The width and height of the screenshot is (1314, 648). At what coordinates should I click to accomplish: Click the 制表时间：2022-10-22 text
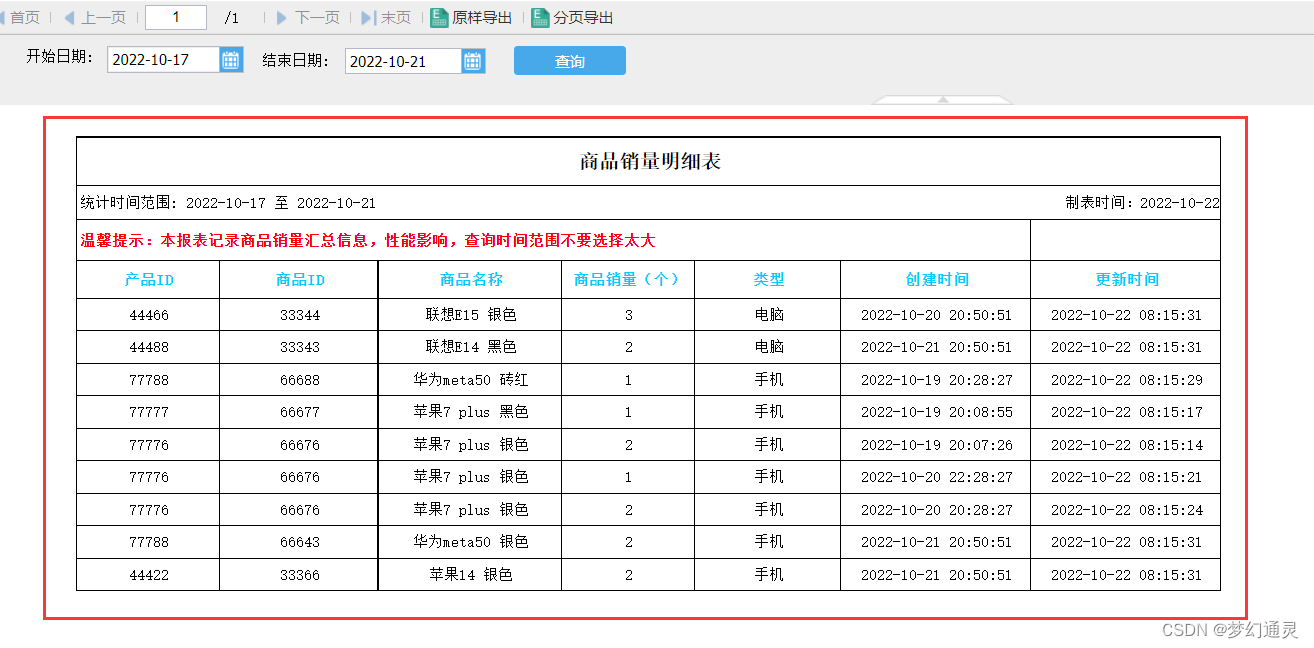[x=1142, y=203]
